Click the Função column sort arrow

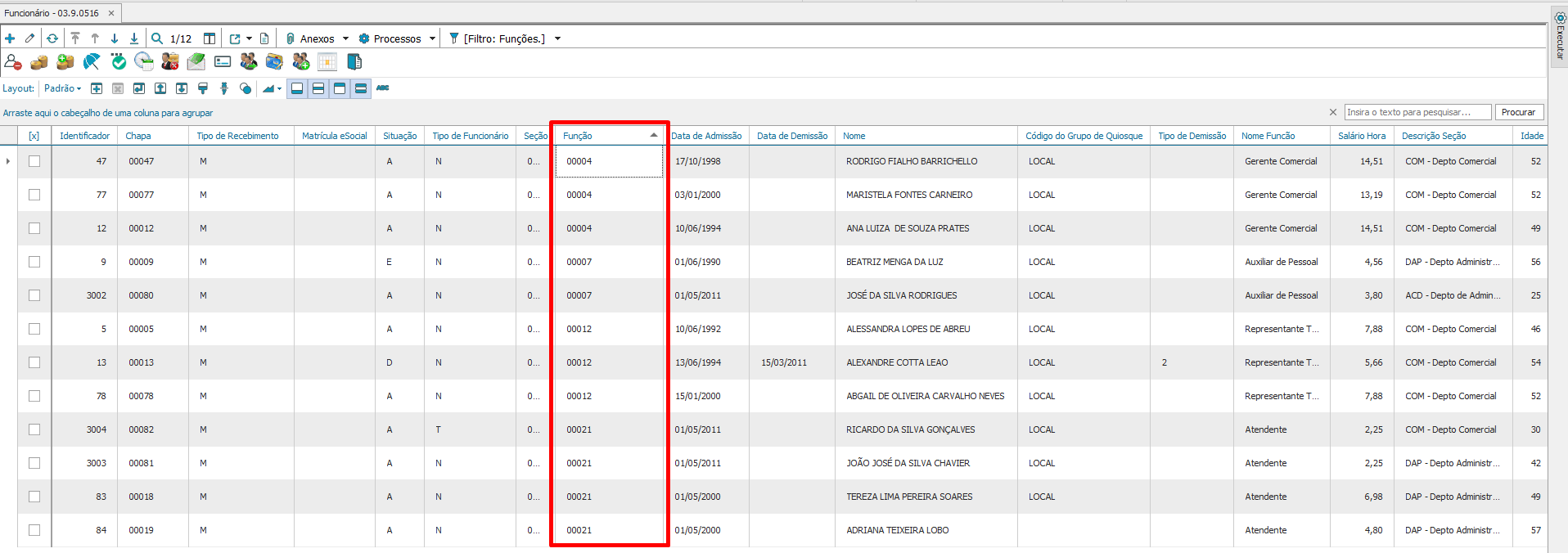[654, 135]
